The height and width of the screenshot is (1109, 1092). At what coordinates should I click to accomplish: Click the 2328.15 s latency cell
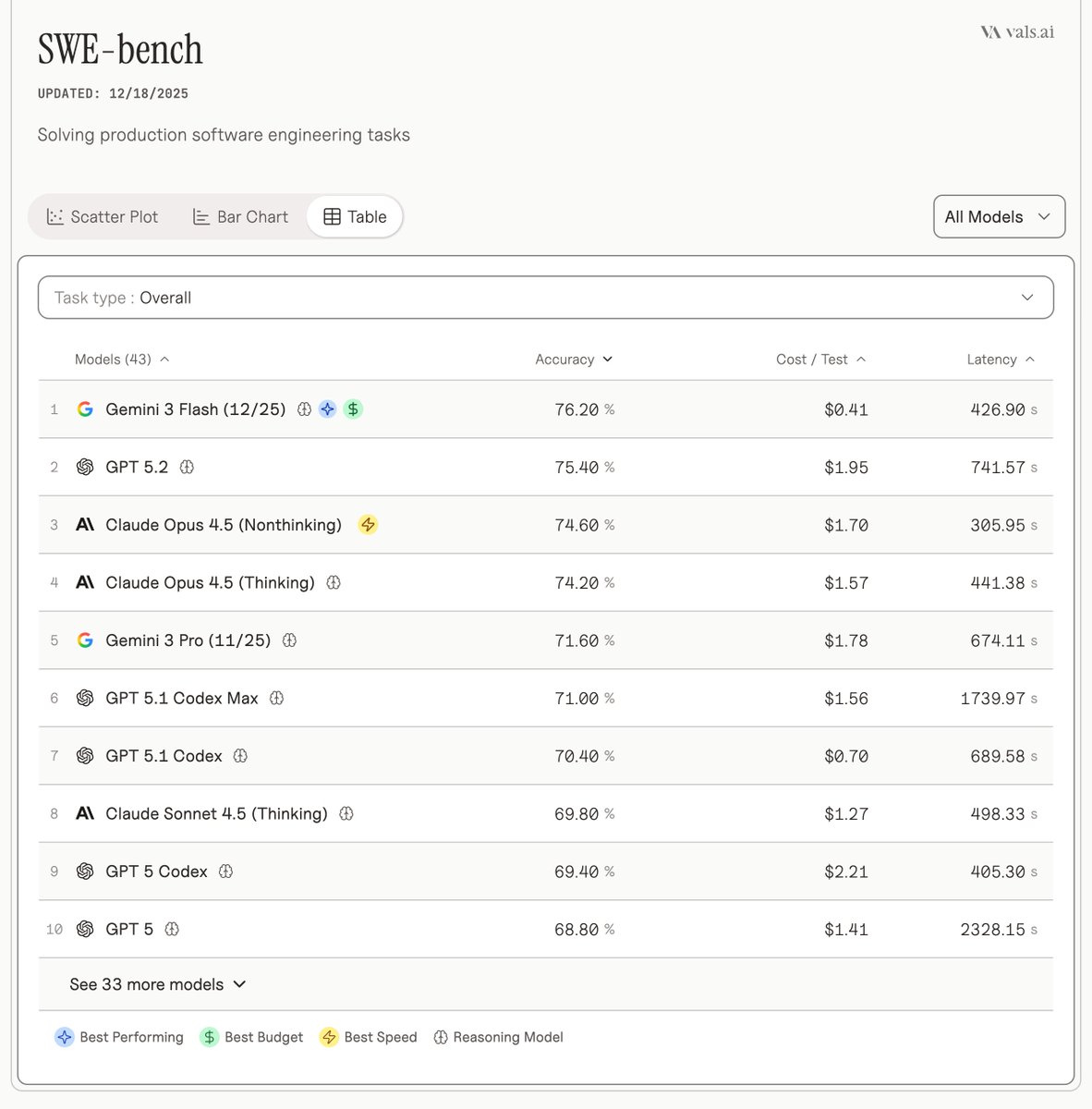(x=999, y=930)
